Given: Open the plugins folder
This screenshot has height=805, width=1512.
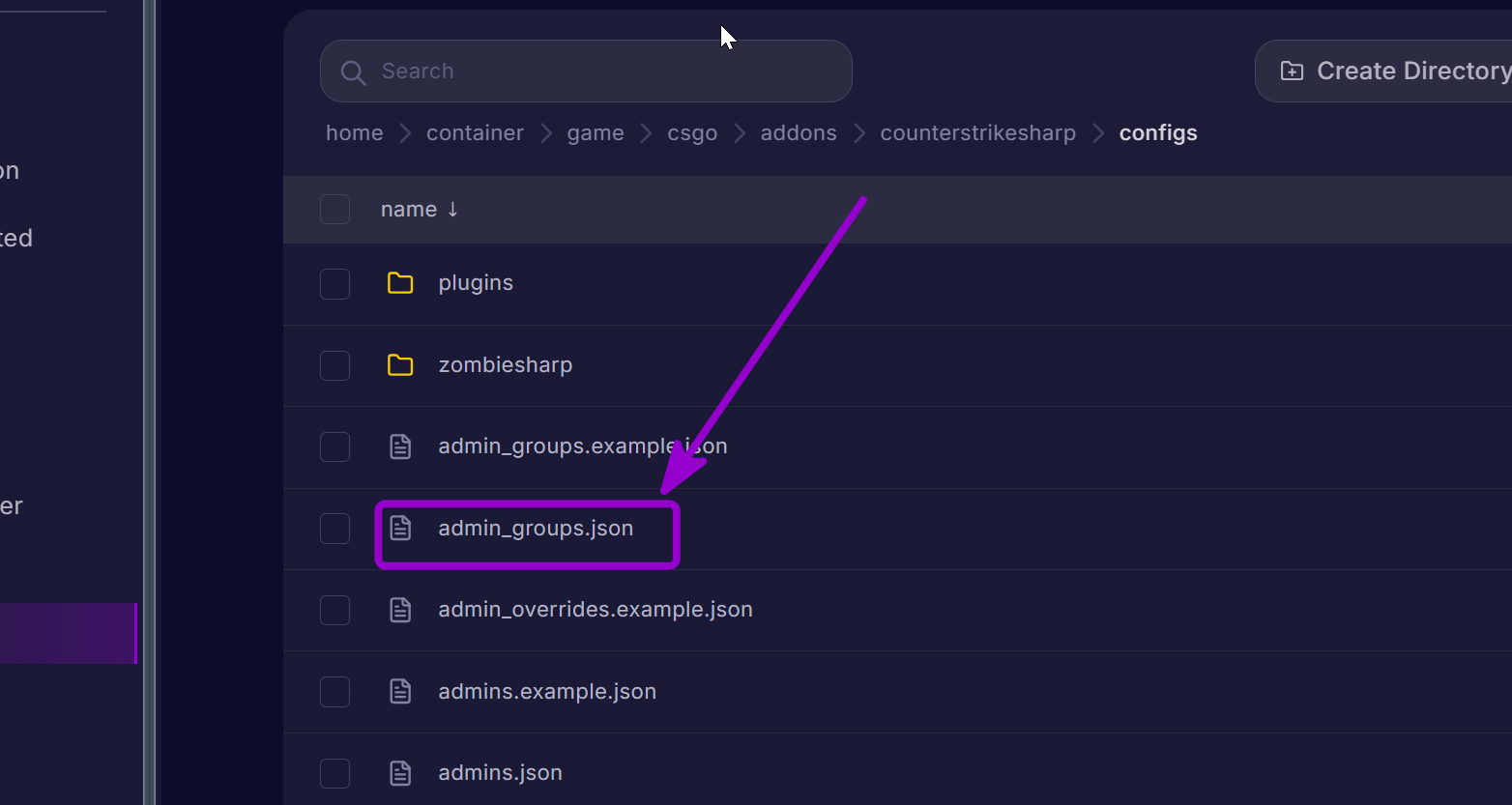Looking at the screenshot, I should [476, 283].
